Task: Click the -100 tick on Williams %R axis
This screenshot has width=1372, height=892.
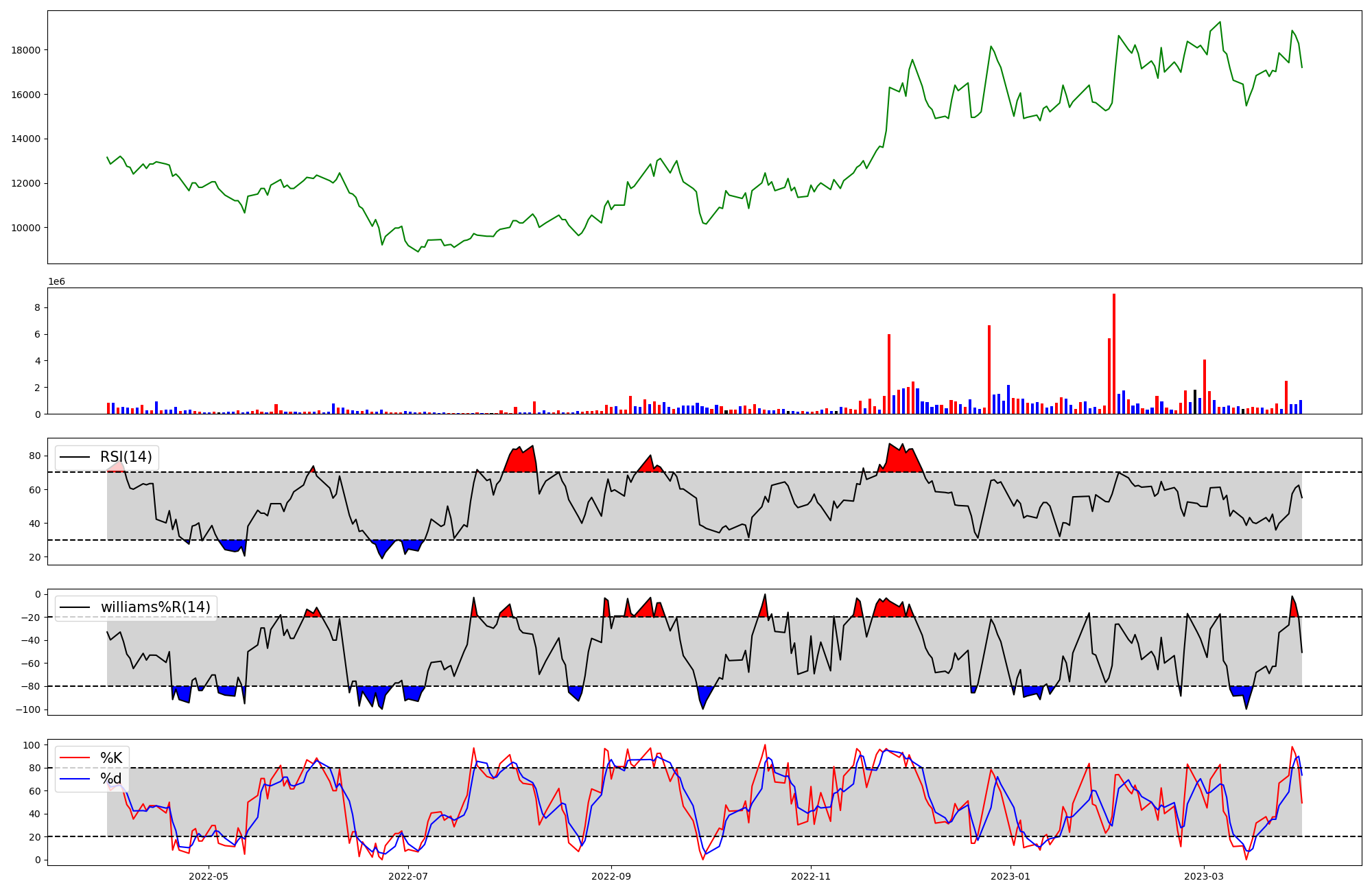Action: [x=28, y=709]
